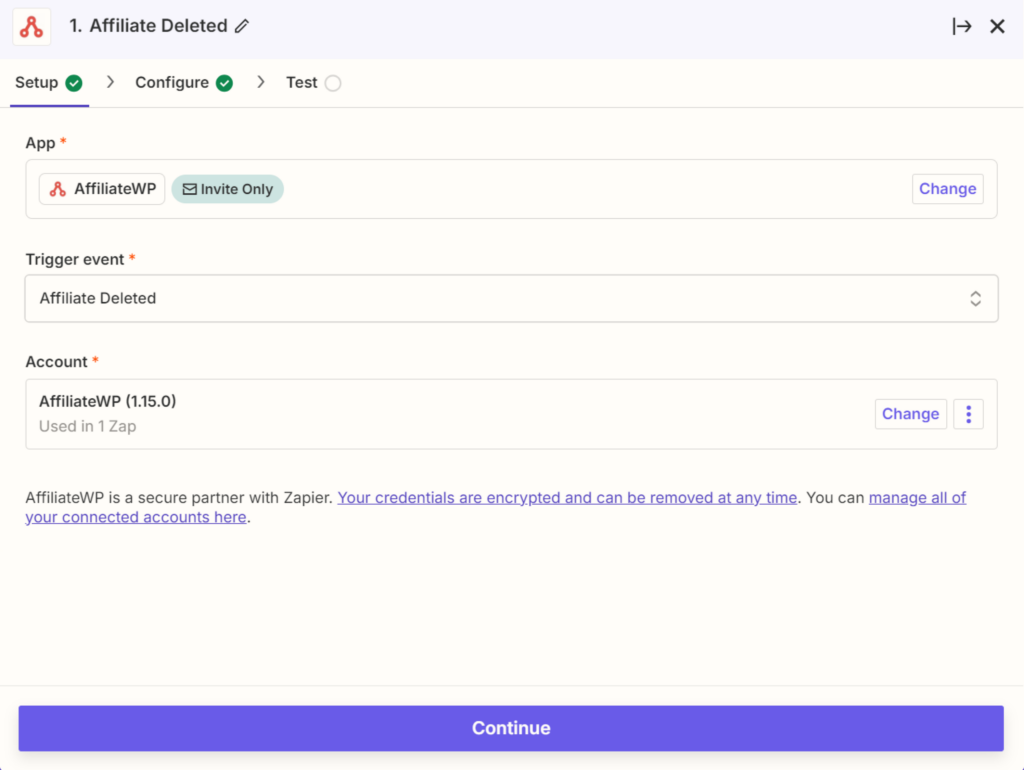Click the 'App' field label
This screenshot has height=770, width=1024.
pos(40,143)
